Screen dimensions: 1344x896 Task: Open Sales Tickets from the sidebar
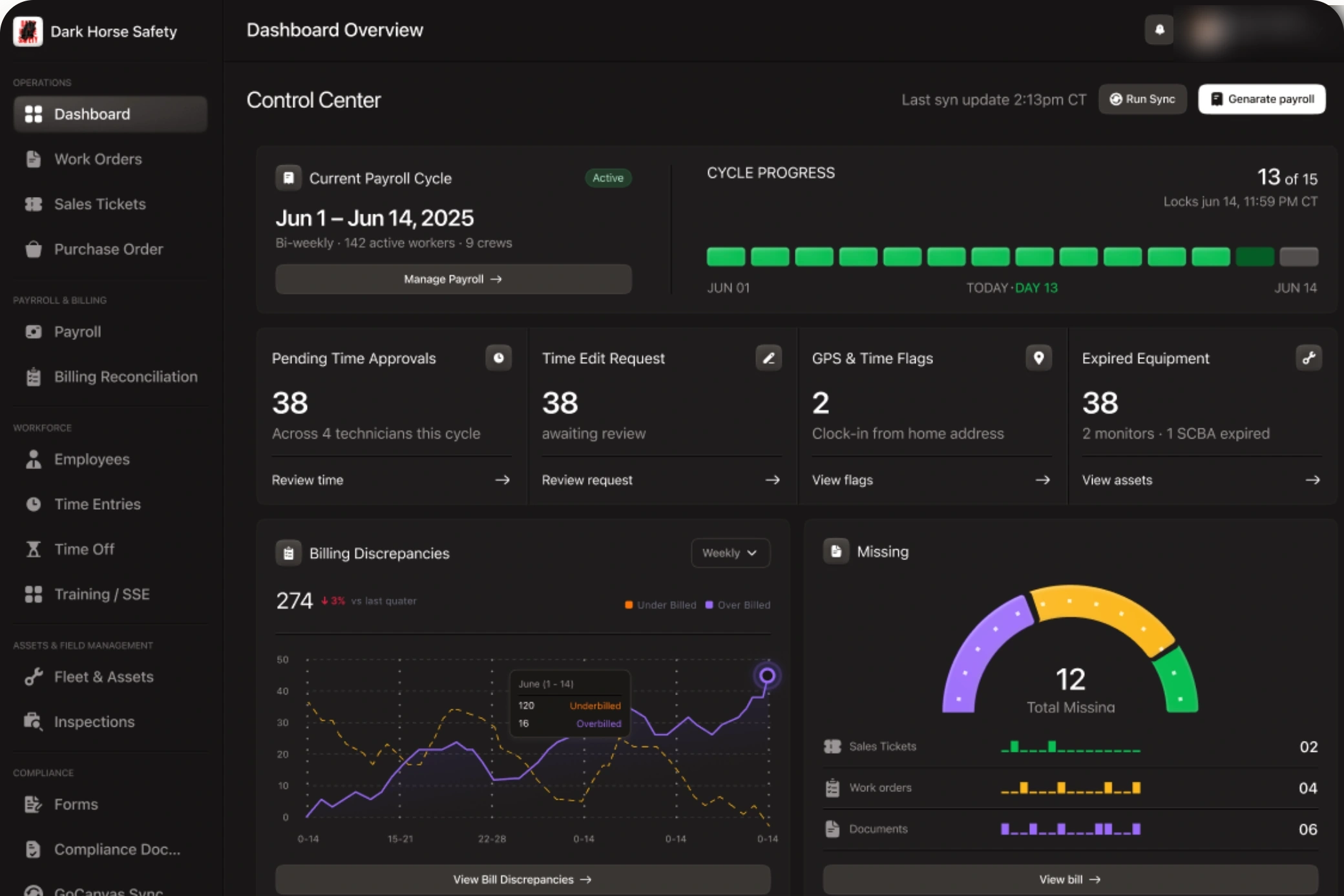[110, 204]
